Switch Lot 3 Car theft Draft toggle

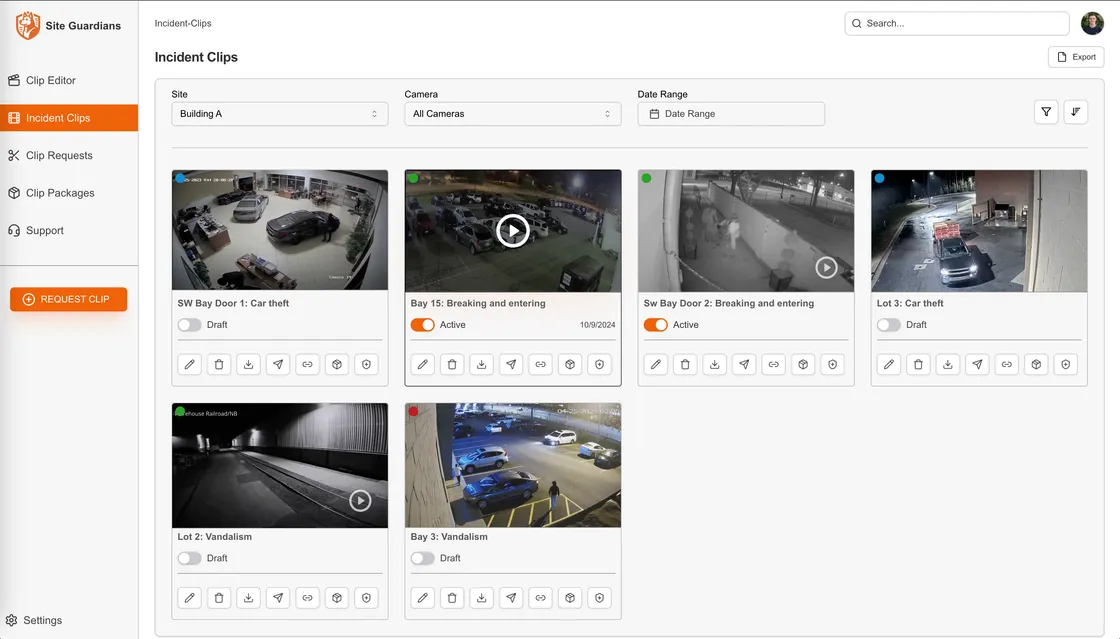tap(888, 325)
